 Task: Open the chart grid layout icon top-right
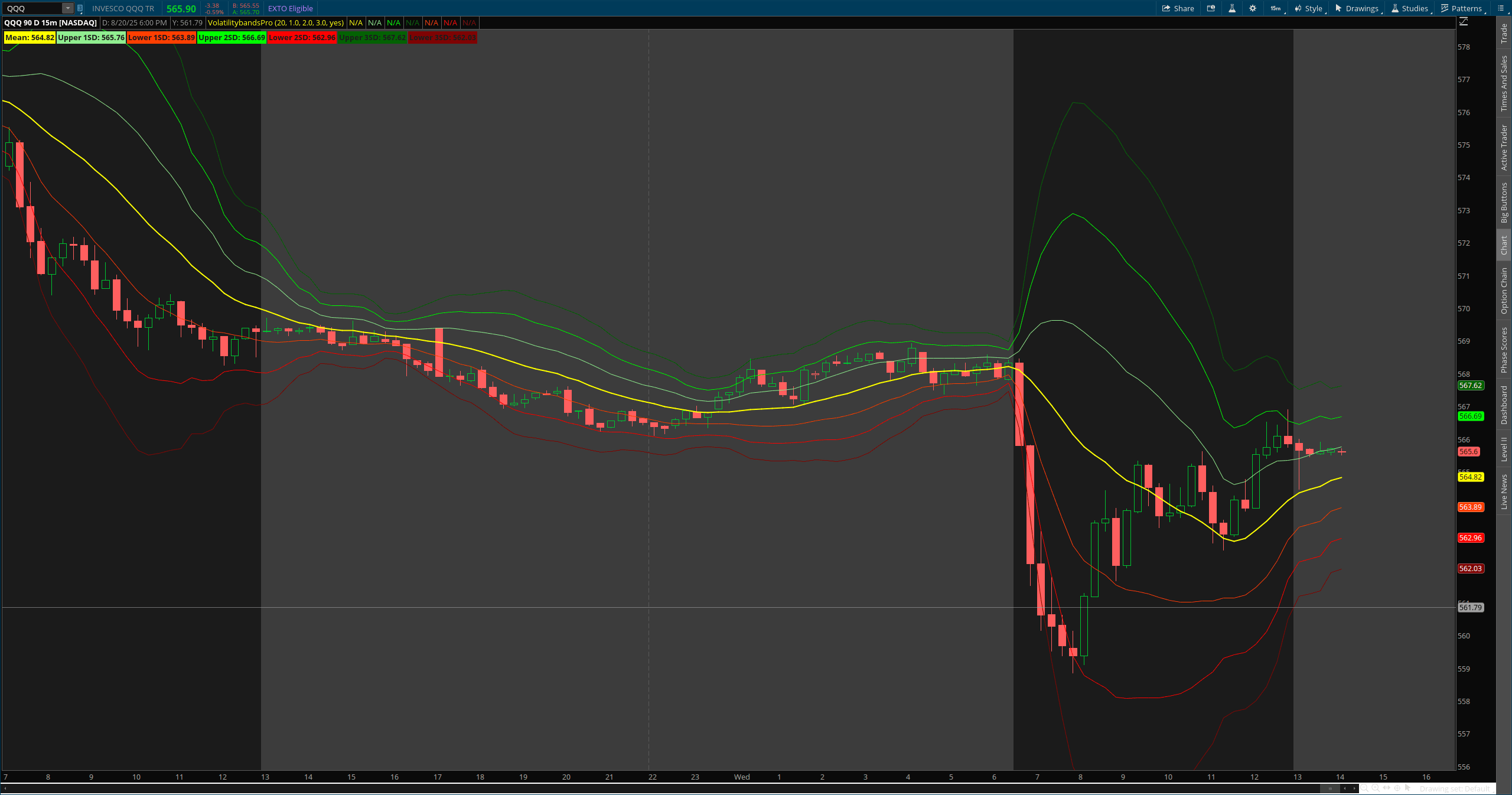[1501, 8]
